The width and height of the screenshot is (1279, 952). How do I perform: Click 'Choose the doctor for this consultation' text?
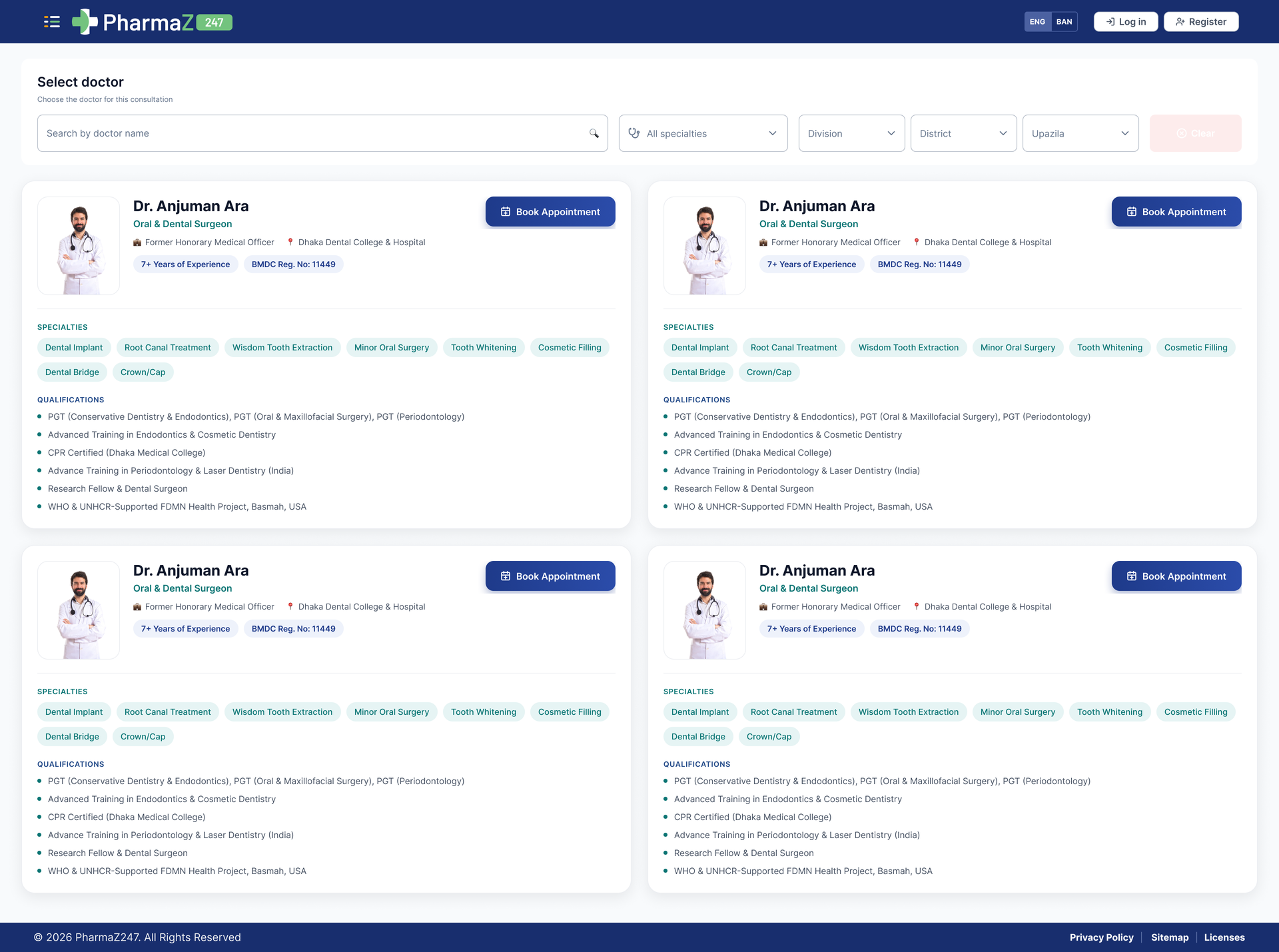coord(105,99)
